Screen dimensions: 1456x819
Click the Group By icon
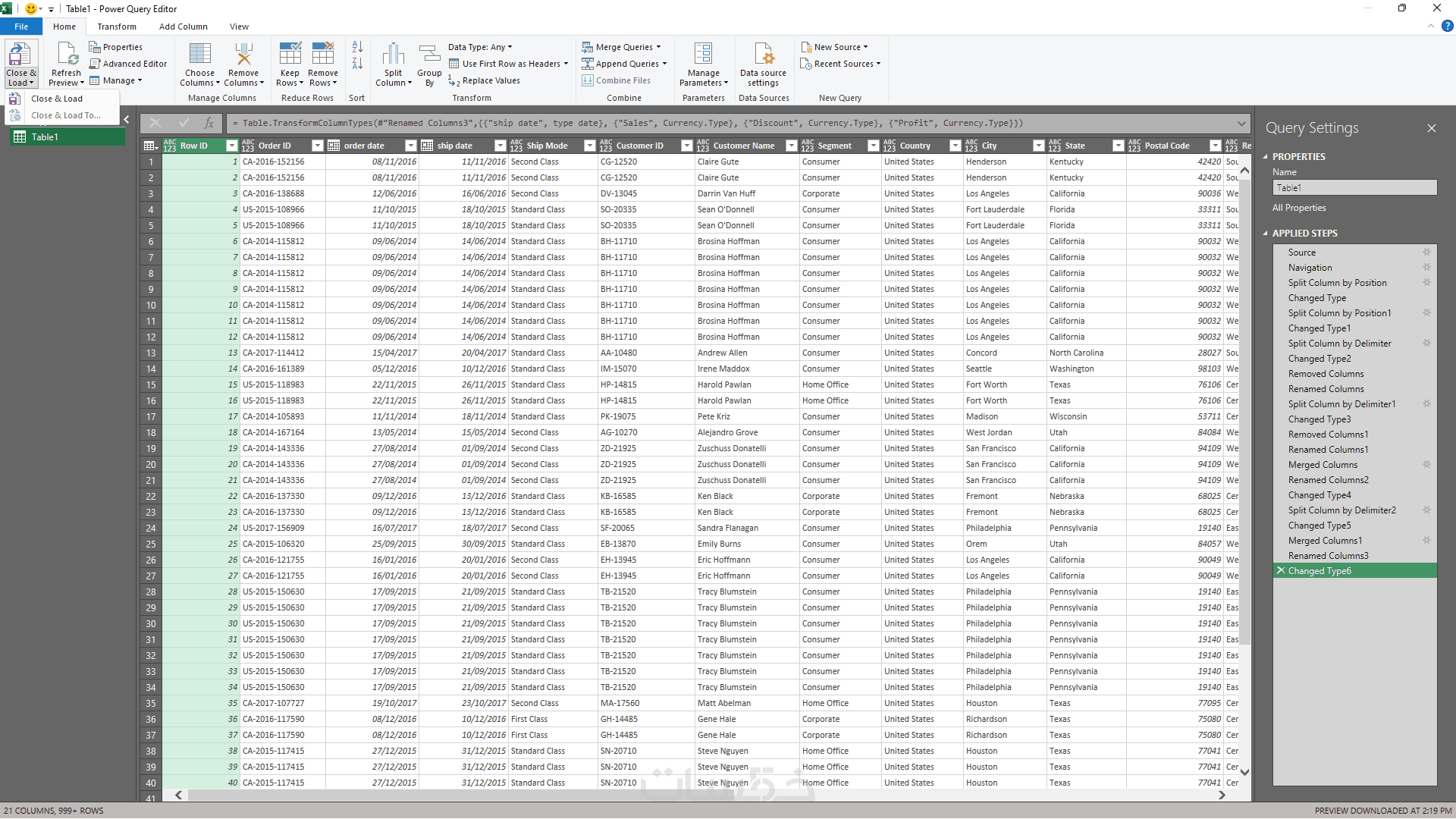tap(429, 55)
